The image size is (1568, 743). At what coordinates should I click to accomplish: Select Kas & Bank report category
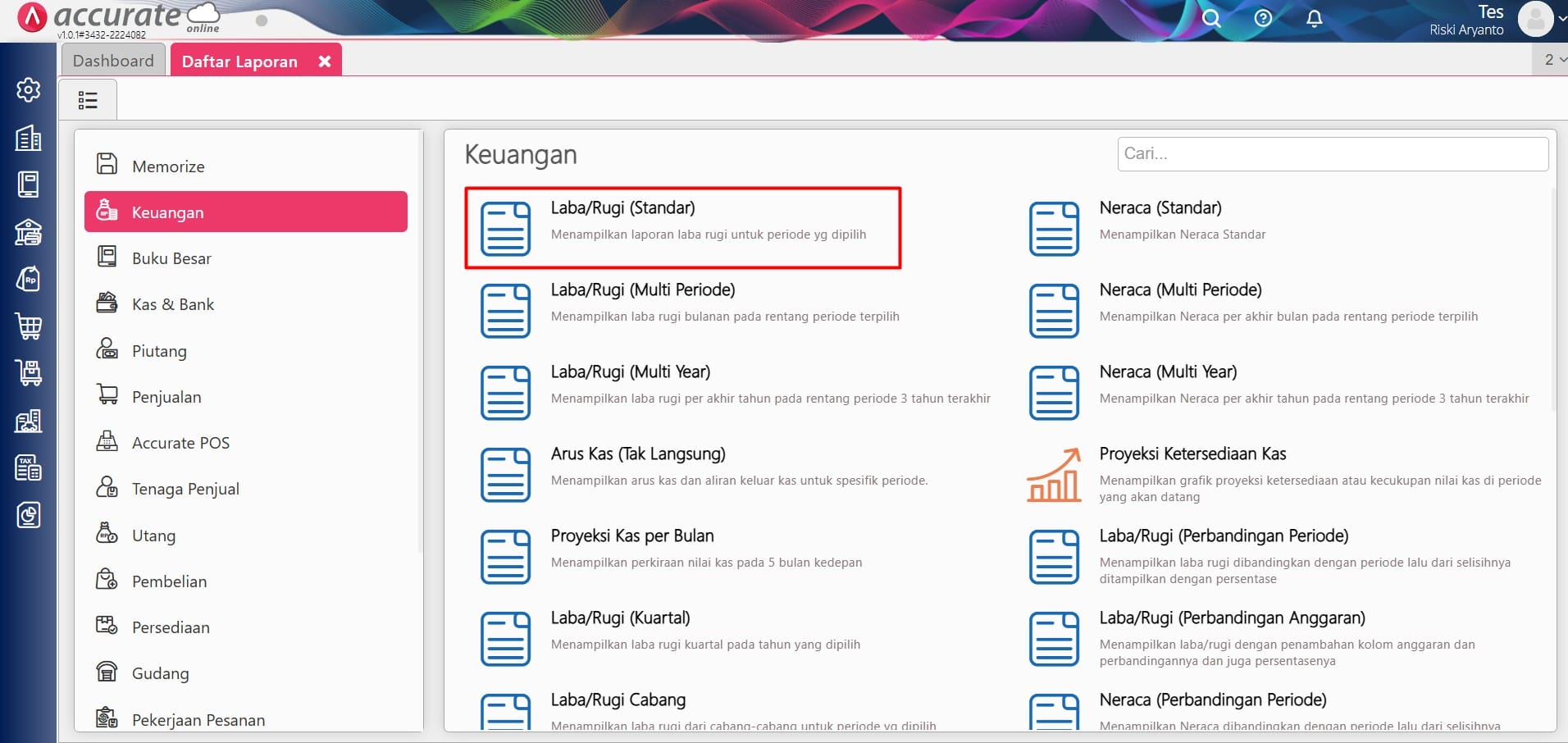point(172,304)
